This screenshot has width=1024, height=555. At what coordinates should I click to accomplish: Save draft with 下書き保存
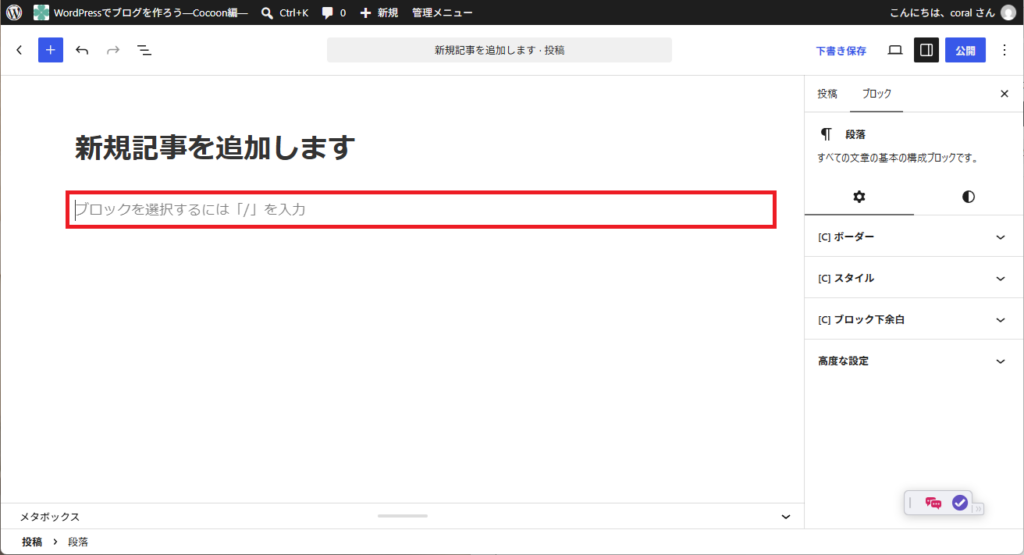point(841,51)
